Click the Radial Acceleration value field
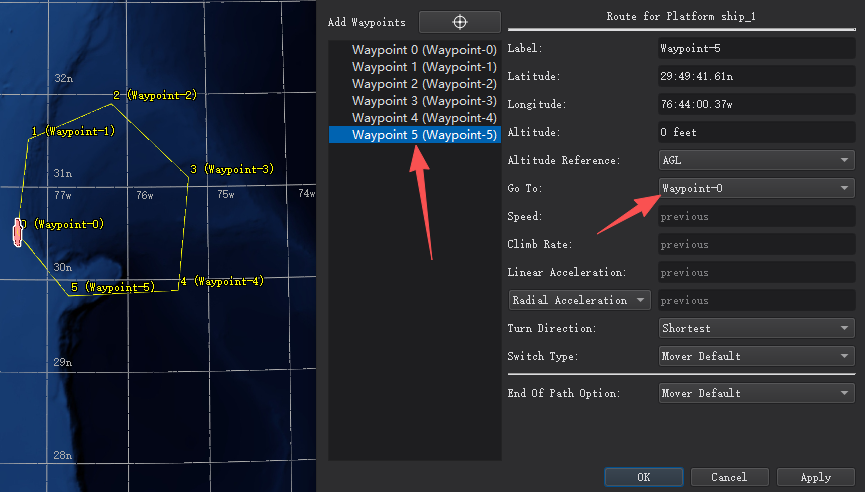Viewport: 865px width, 492px height. (x=756, y=300)
